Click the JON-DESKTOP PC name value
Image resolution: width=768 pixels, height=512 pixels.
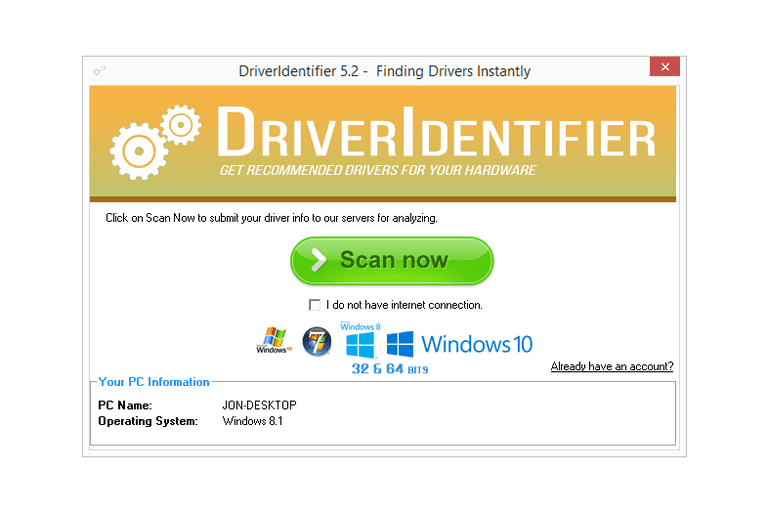pyautogui.click(x=259, y=405)
